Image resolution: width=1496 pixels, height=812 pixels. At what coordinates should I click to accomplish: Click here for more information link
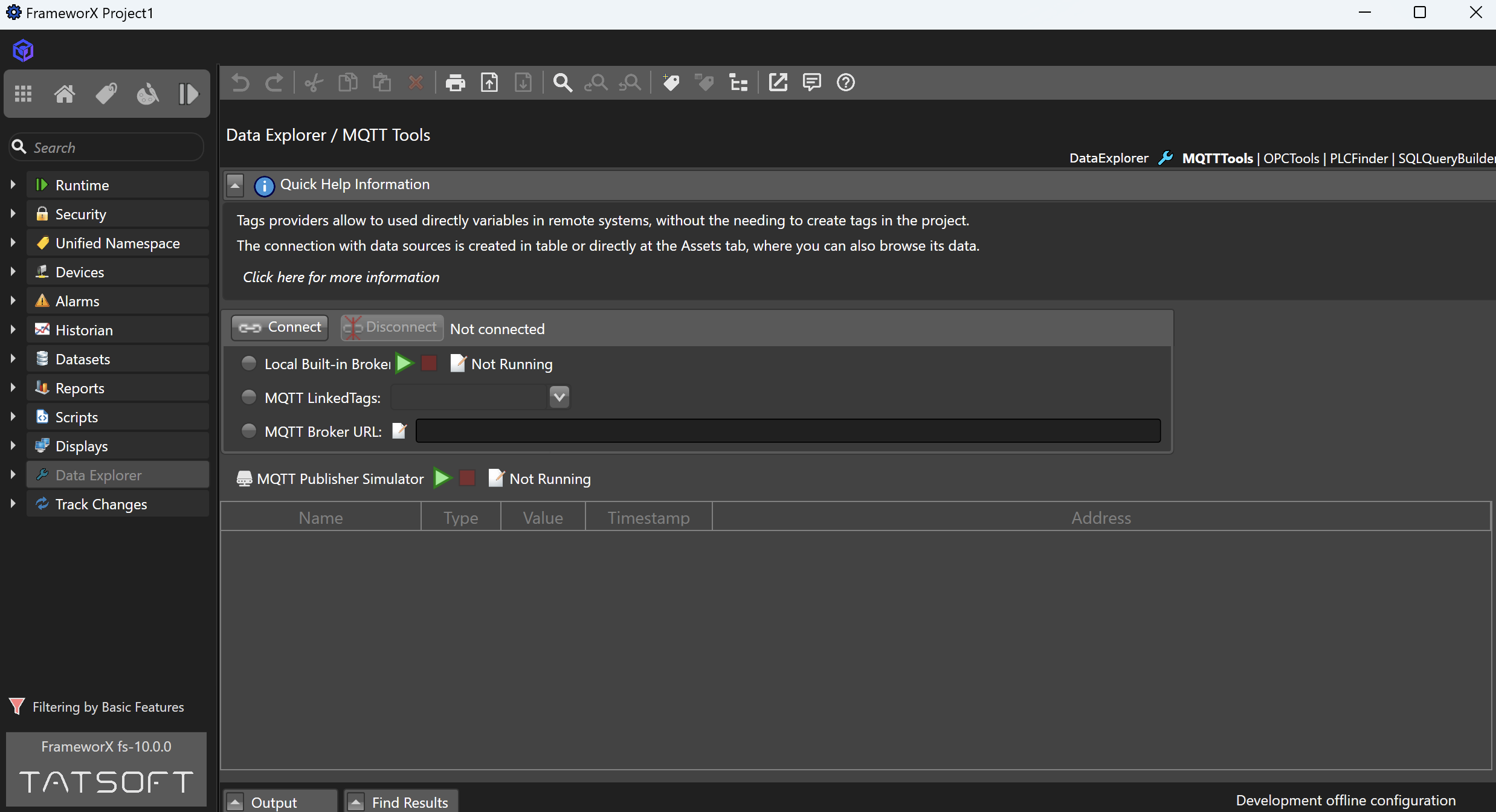pos(341,277)
